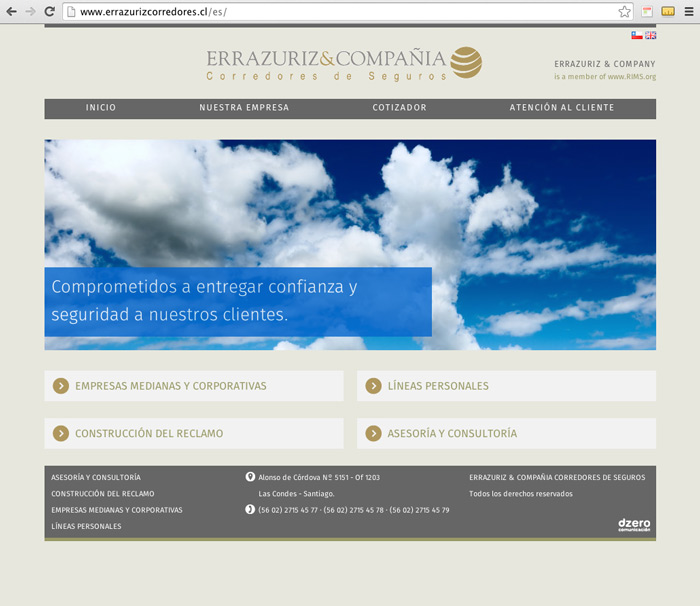Open the Chrome hamburger menu

point(688,12)
